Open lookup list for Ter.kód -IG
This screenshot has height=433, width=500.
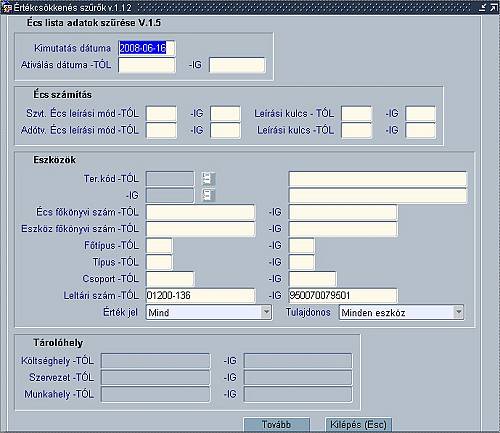208,195
